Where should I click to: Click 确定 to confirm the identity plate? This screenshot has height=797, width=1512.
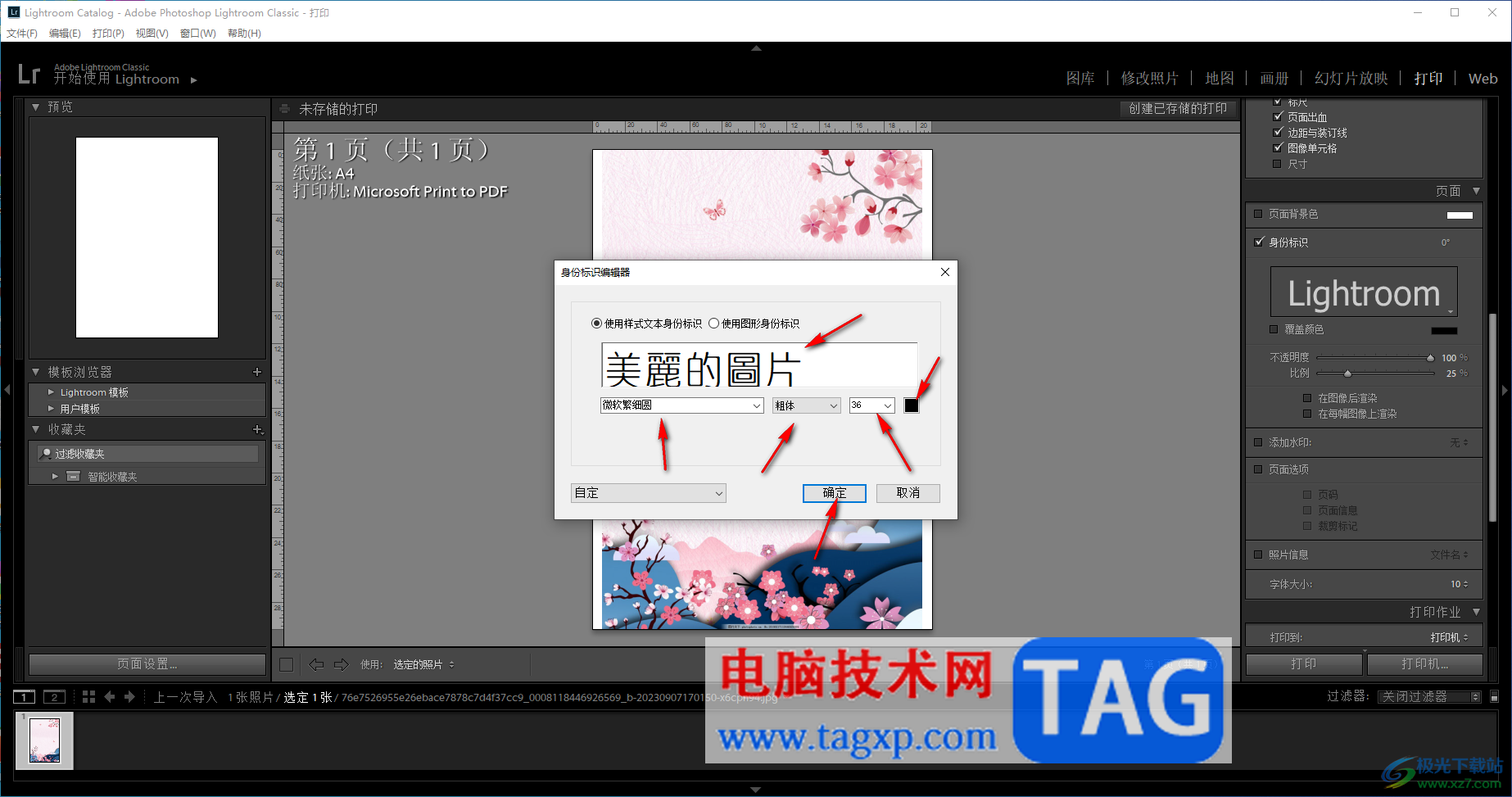[x=835, y=493]
